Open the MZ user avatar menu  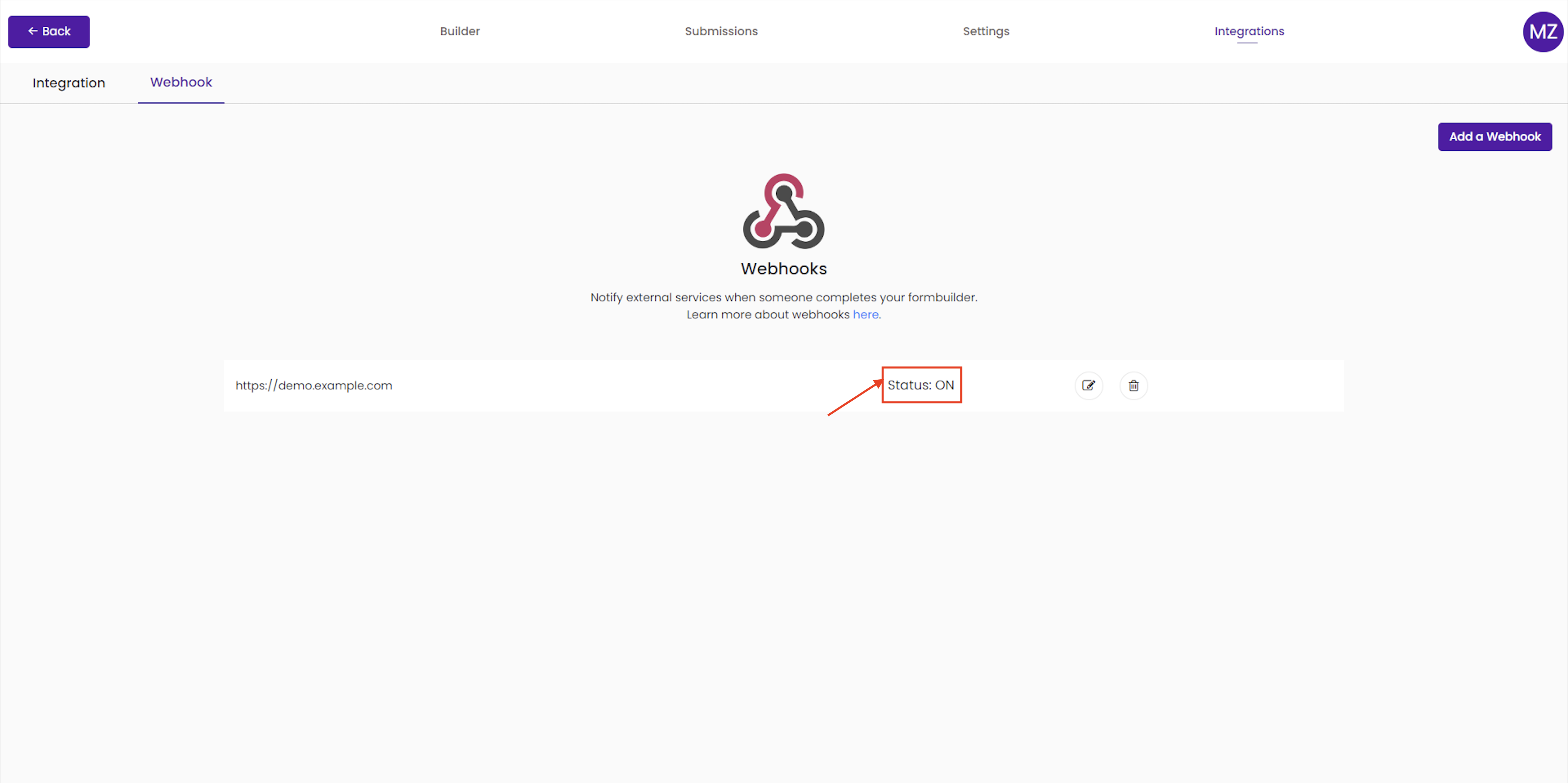(x=1542, y=32)
